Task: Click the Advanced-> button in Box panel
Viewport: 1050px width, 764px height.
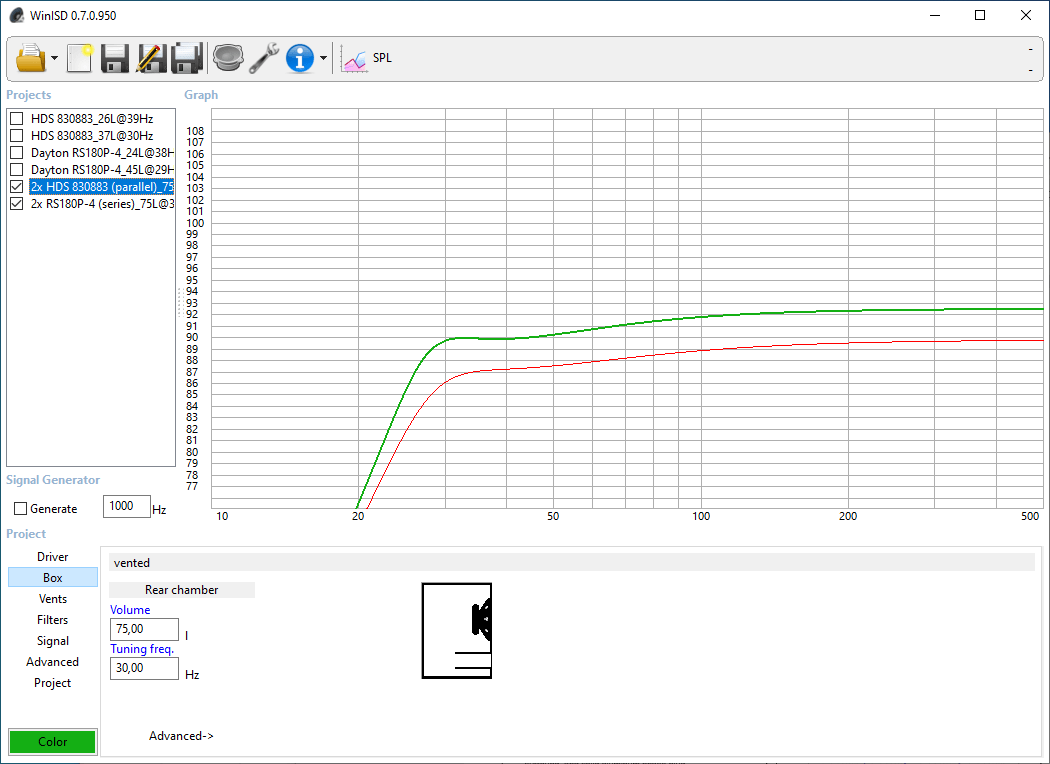Action: click(181, 736)
